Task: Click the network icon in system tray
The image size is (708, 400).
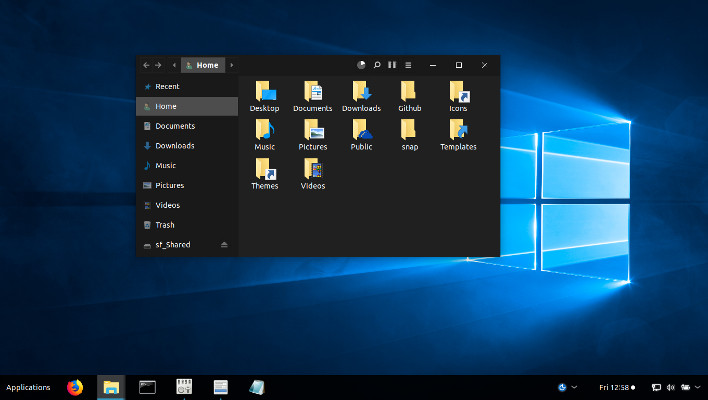Action: (656, 387)
